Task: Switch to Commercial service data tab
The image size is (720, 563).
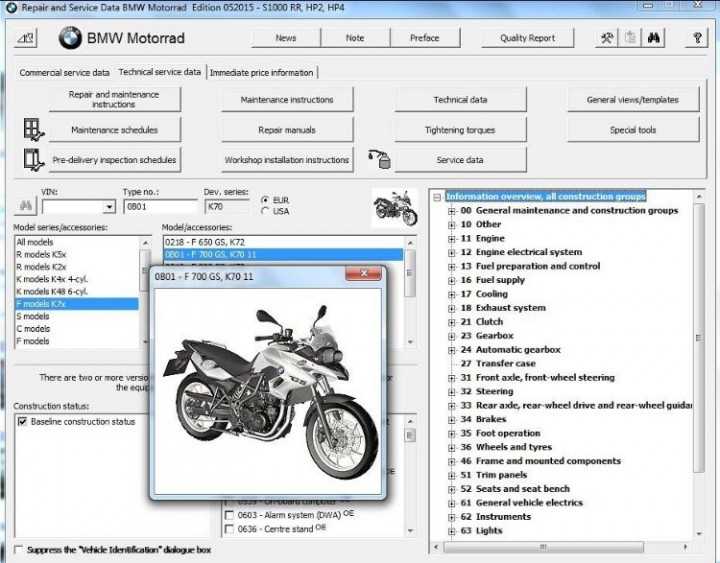Action: [x=64, y=73]
